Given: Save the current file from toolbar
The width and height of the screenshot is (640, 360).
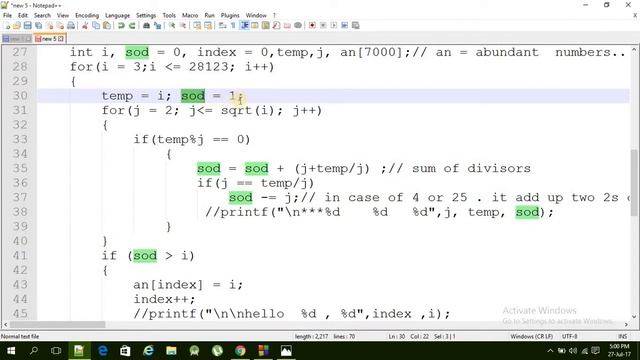Looking at the screenshot, I should 27,25.
